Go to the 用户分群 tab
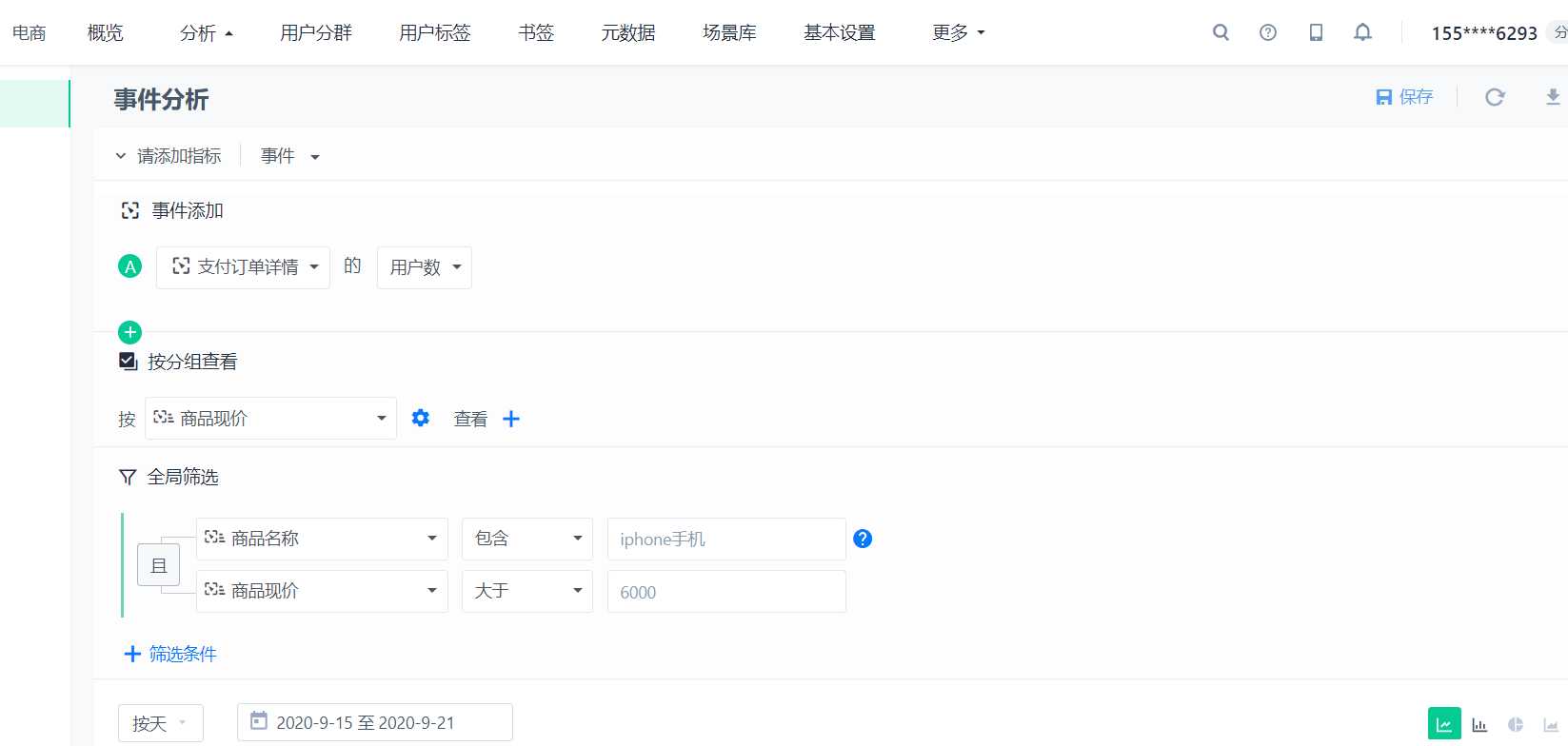 [x=316, y=32]
